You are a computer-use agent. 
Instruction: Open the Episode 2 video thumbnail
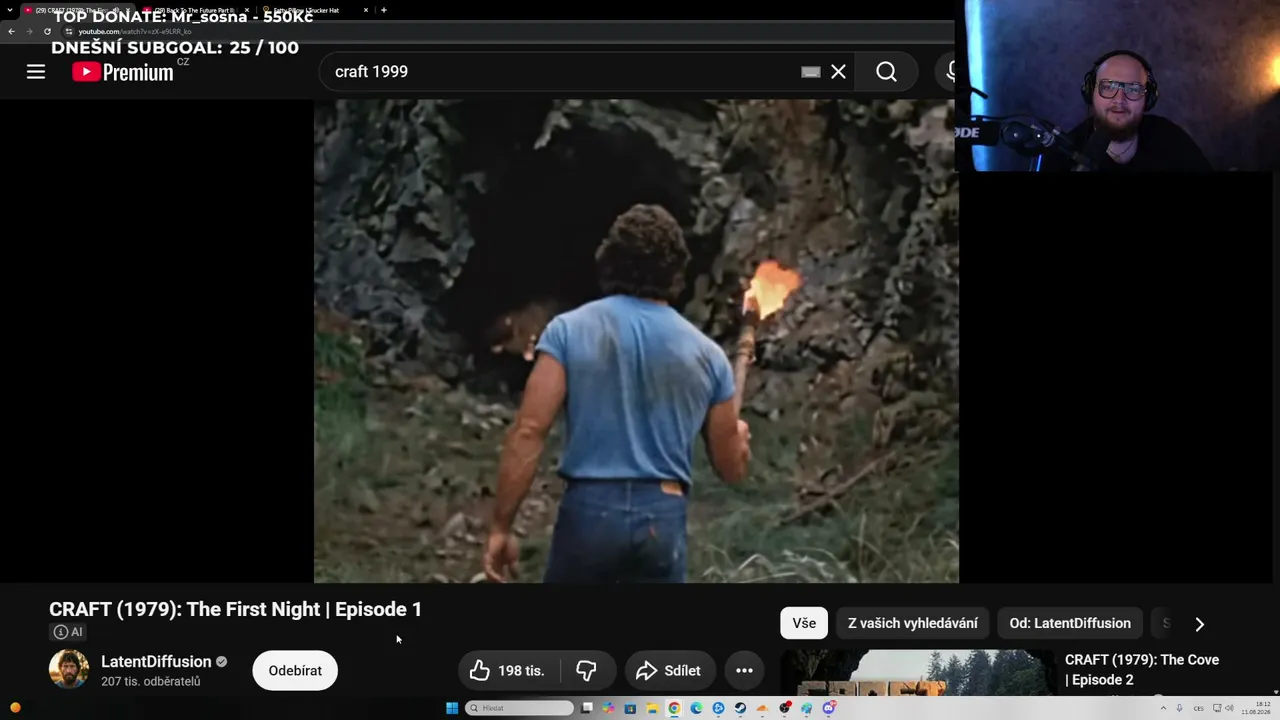pos(917,673)
